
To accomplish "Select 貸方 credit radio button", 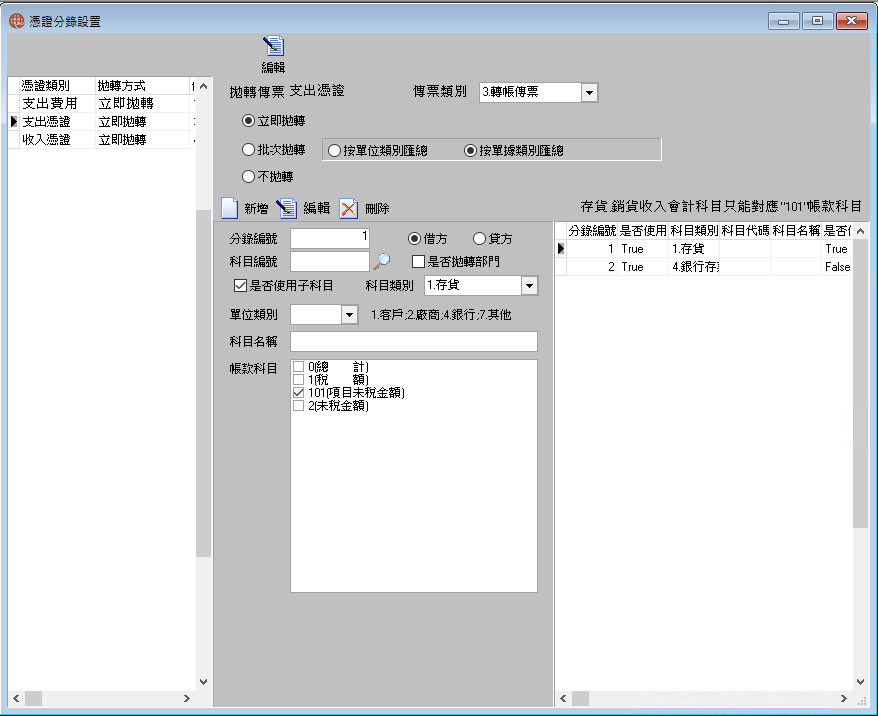I will click(x=479, y=238).
